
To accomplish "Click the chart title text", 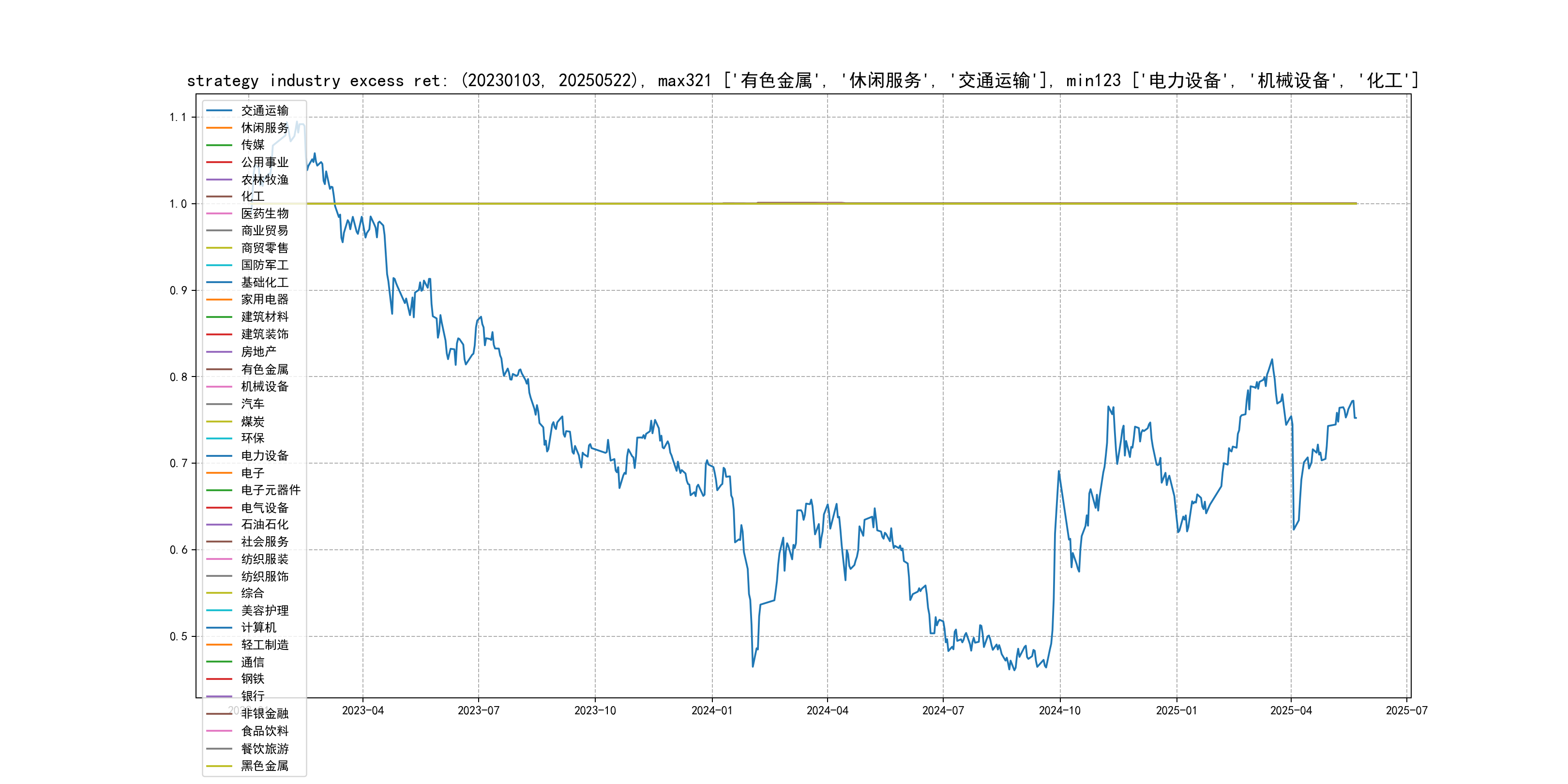I will tap(802, 80).
